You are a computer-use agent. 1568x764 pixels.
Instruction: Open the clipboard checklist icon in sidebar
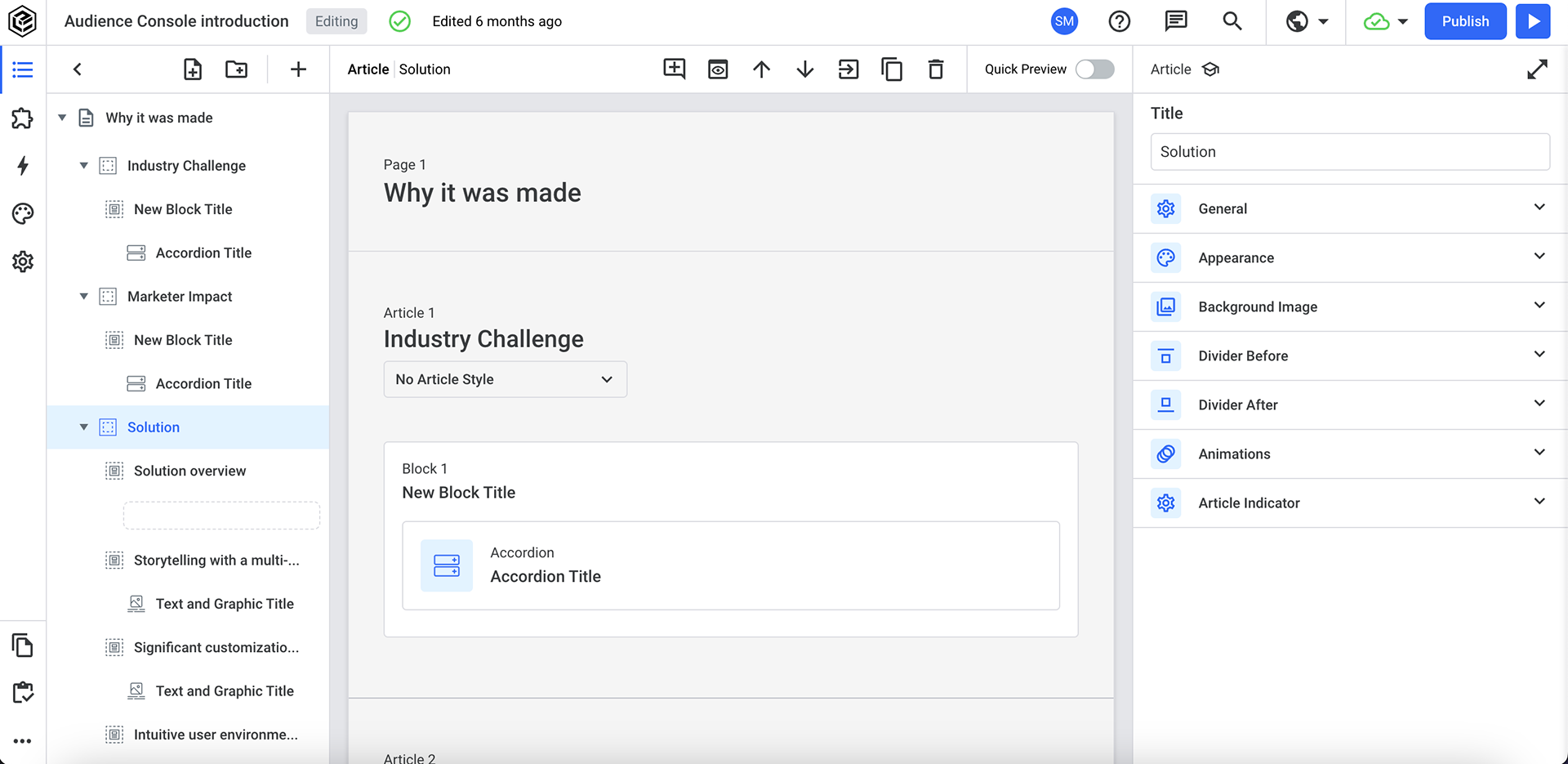click(x=23, y=693)
